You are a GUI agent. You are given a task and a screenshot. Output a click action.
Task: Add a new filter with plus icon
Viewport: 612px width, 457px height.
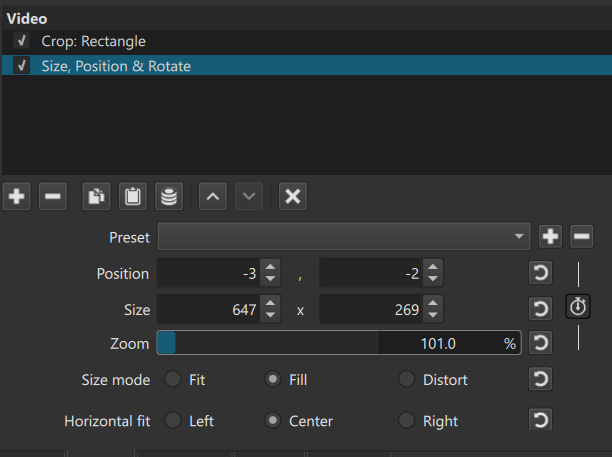(x=16, y=197)
